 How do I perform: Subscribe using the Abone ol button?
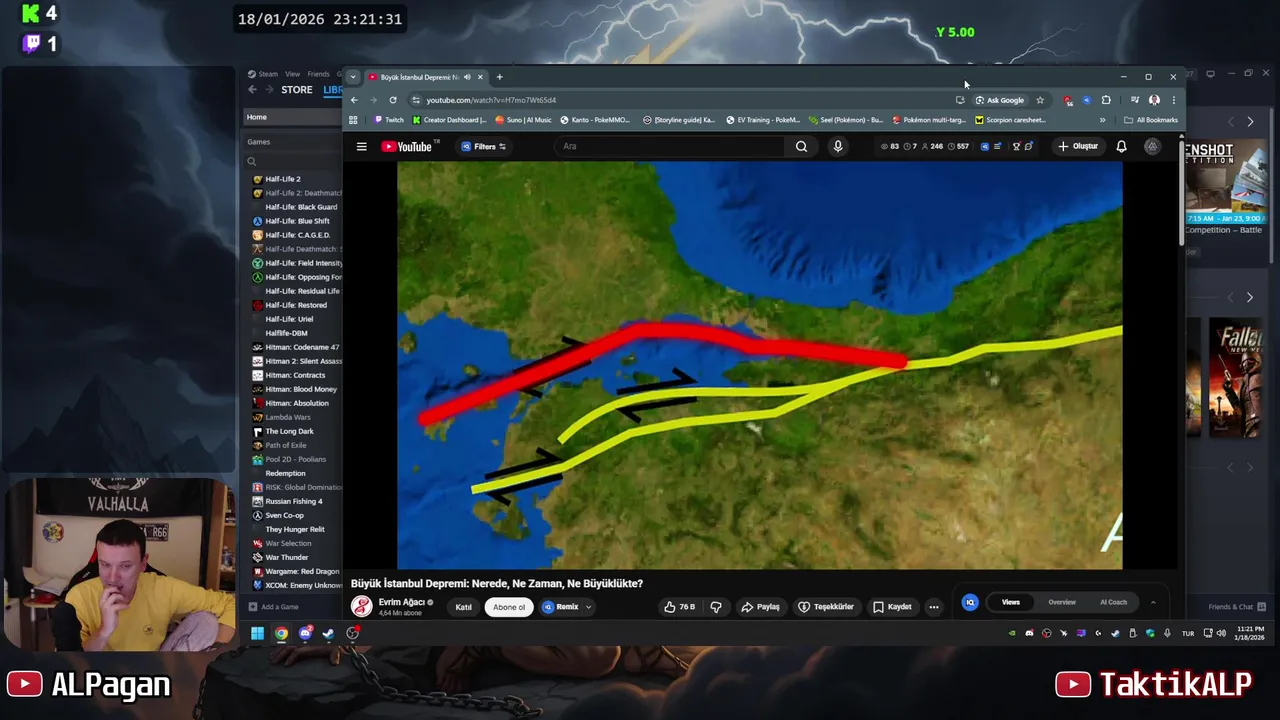(x=508, y=607)
